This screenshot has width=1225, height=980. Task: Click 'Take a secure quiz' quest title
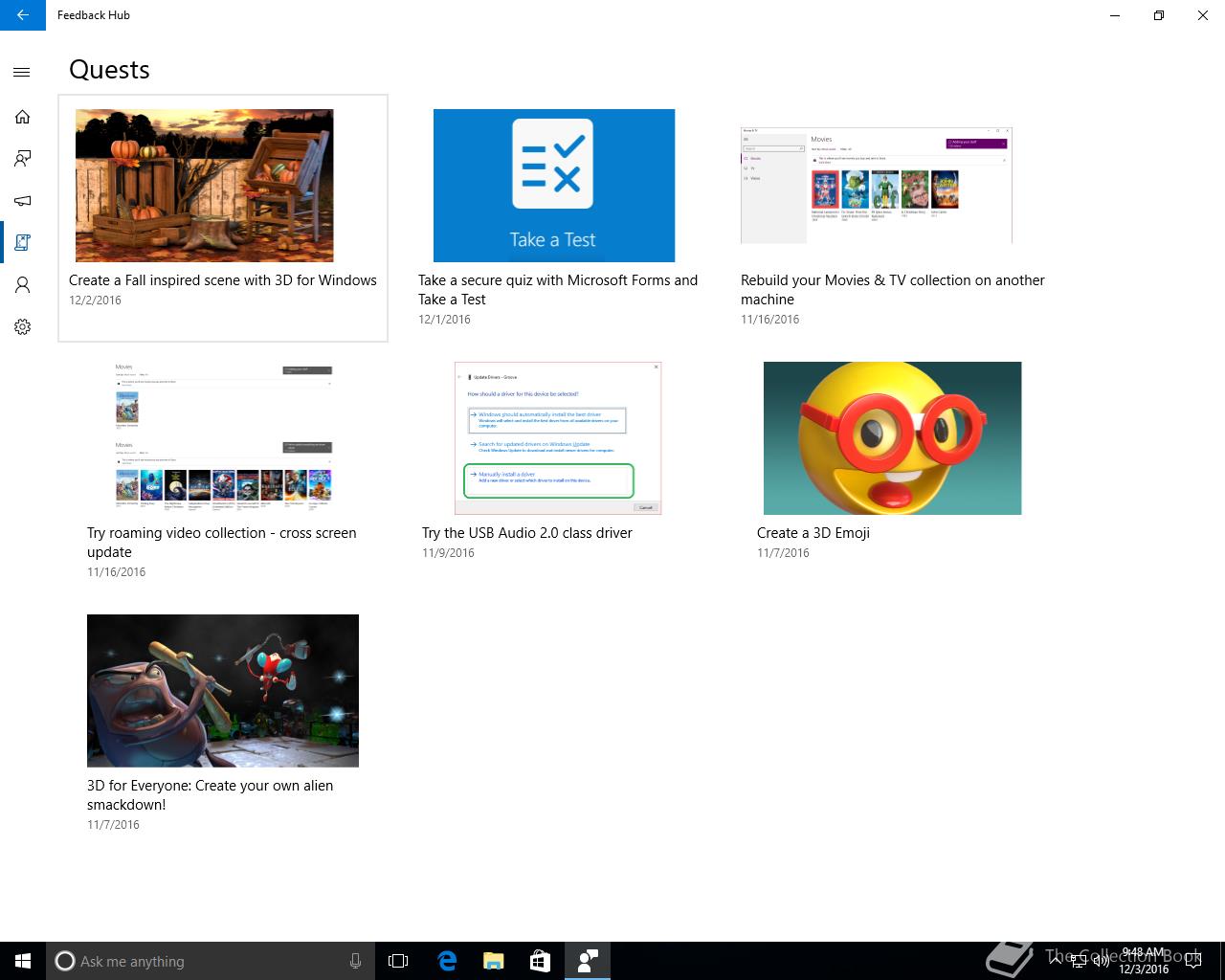(x=558, y=290)
